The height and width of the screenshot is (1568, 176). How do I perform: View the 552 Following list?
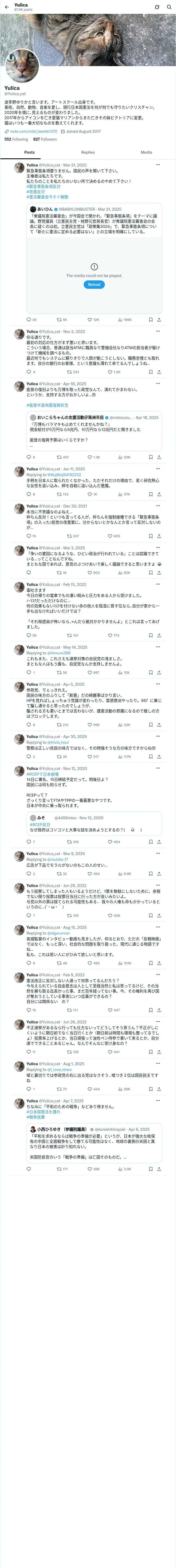pos(16,139)
